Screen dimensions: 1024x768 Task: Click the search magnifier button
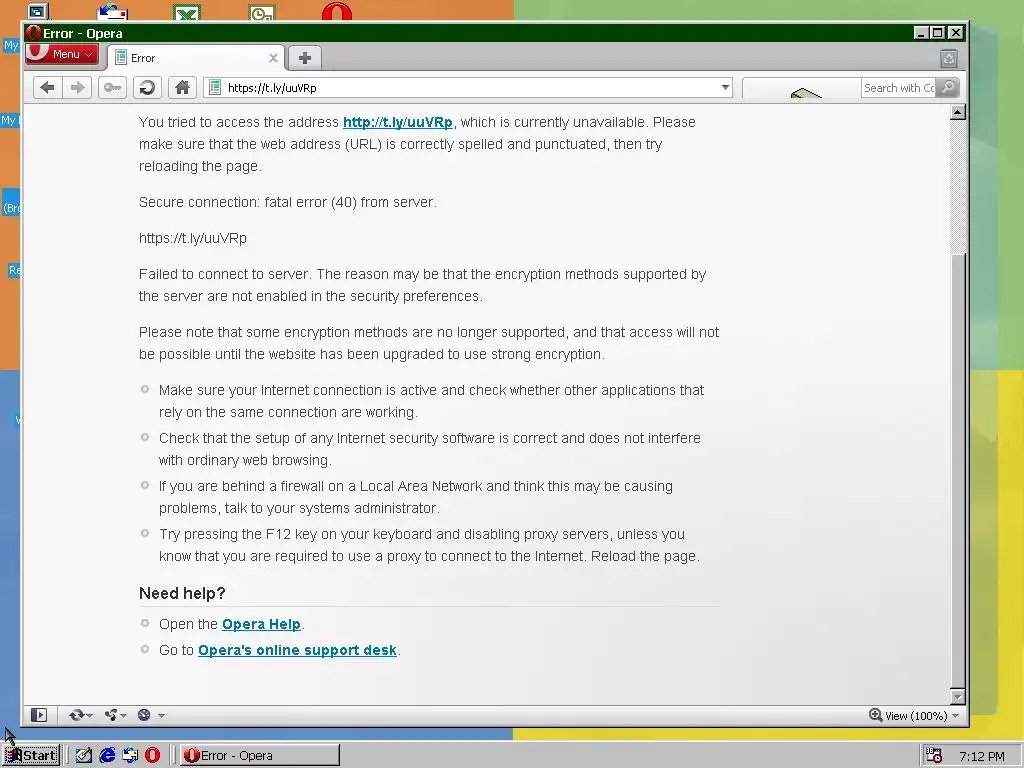coord(948,88)
